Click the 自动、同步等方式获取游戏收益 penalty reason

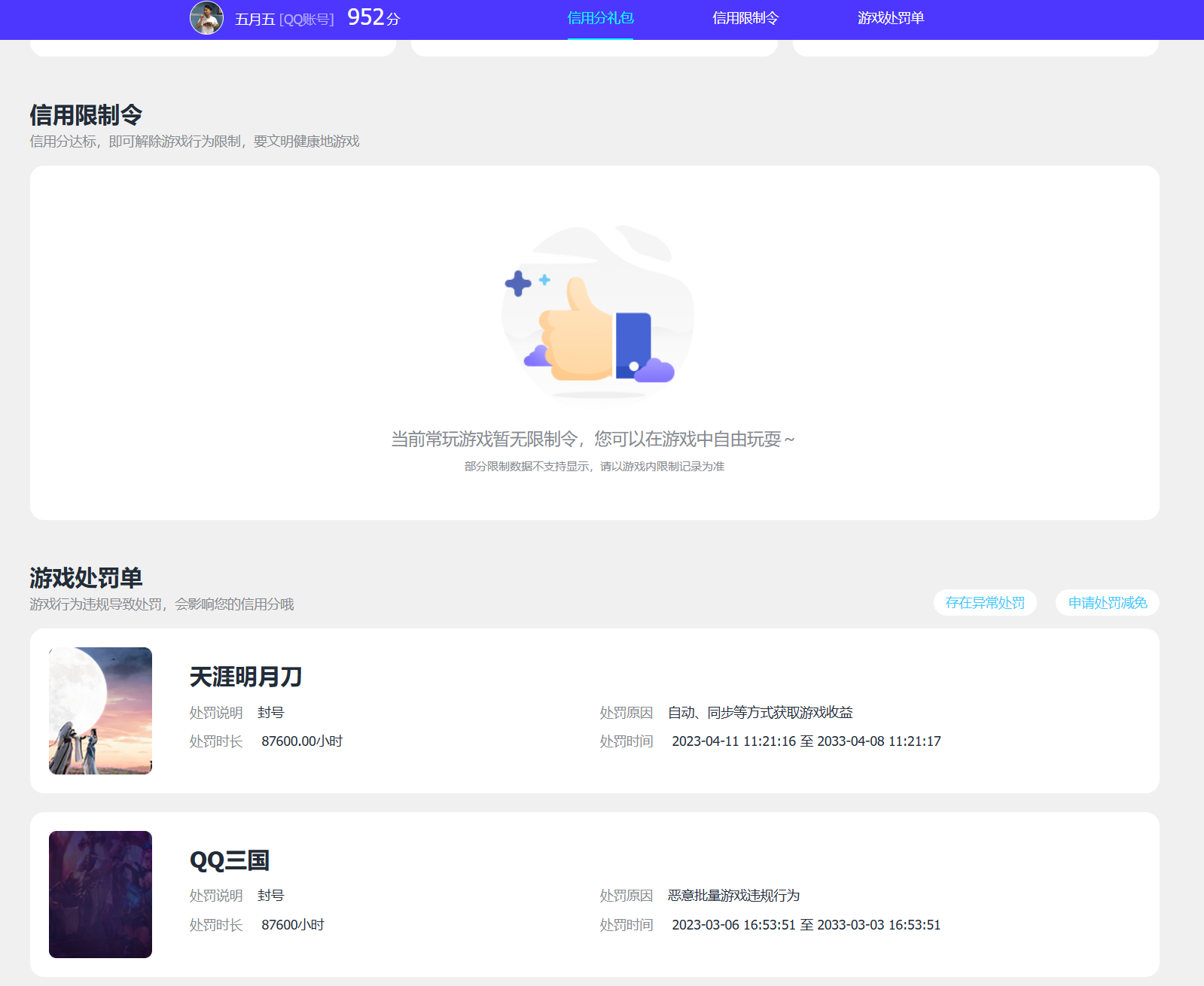pyautogui.click(x=761, y=713)
